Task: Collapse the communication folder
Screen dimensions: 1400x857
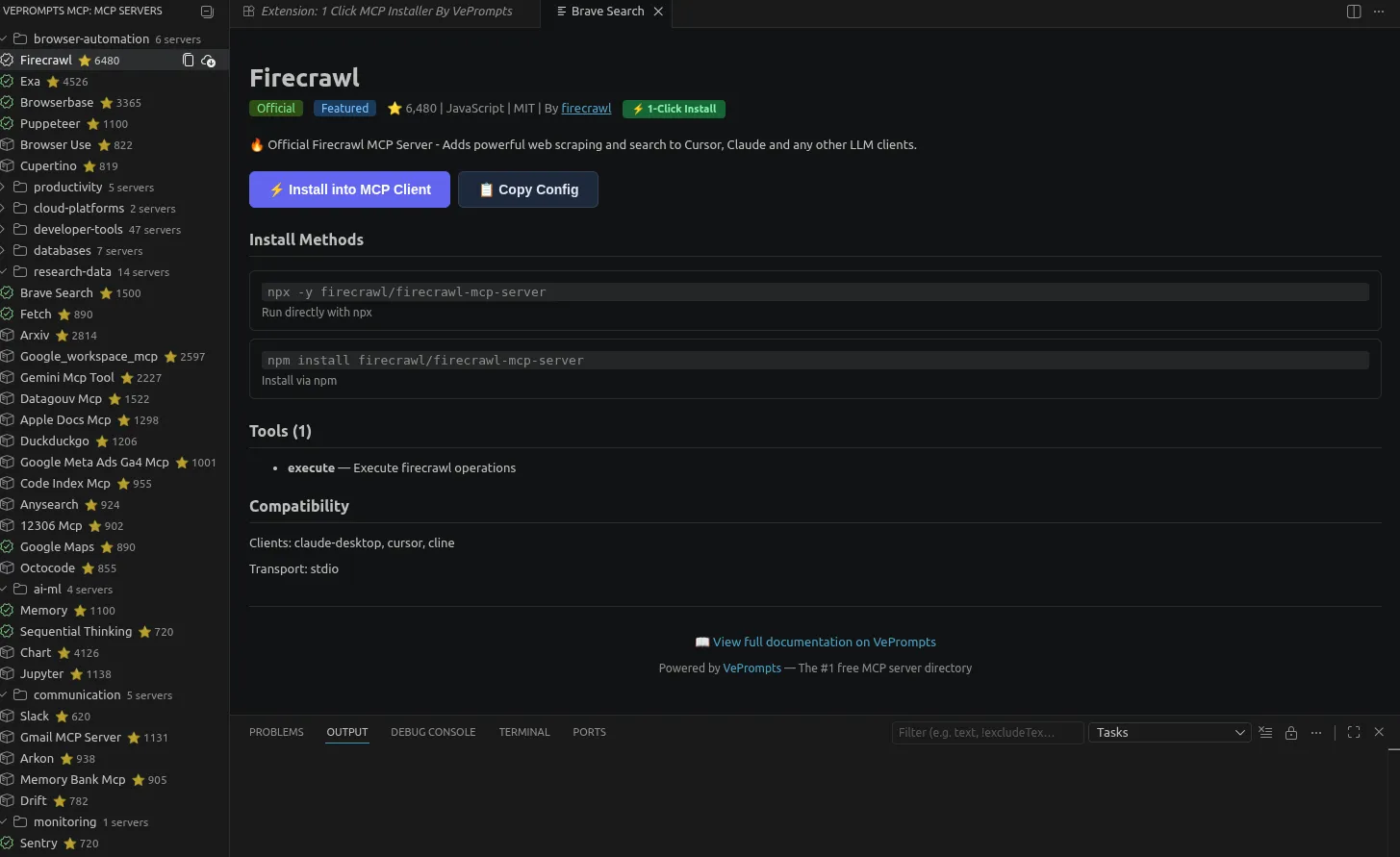Action: tap(115, 695)
